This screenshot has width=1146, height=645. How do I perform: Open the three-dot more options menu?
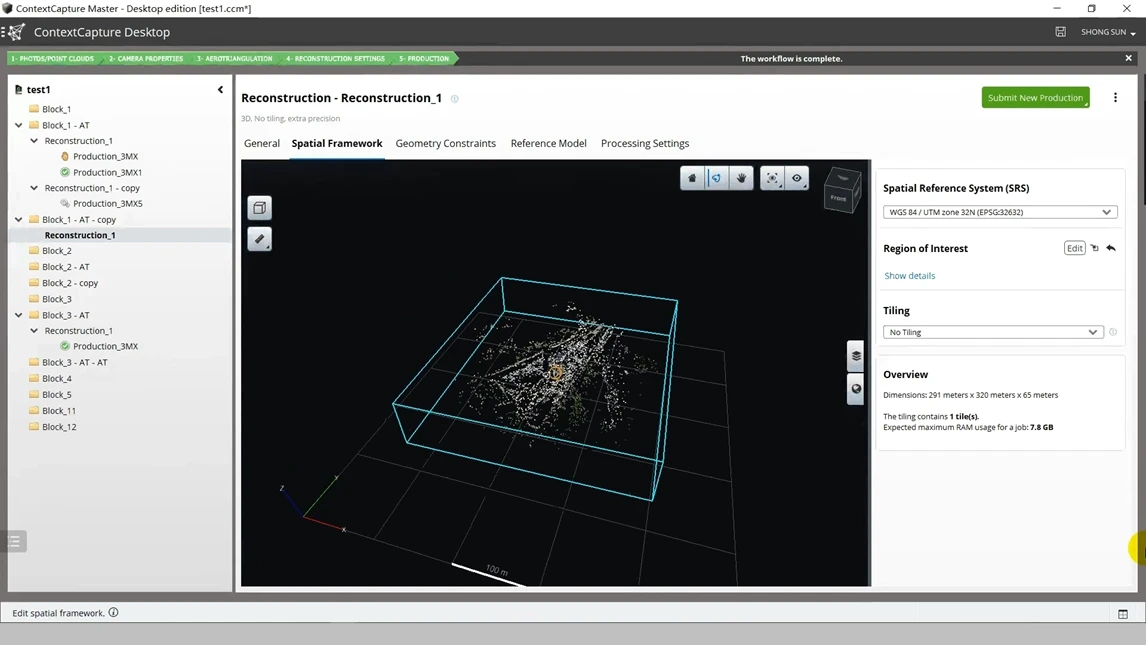1115,98
